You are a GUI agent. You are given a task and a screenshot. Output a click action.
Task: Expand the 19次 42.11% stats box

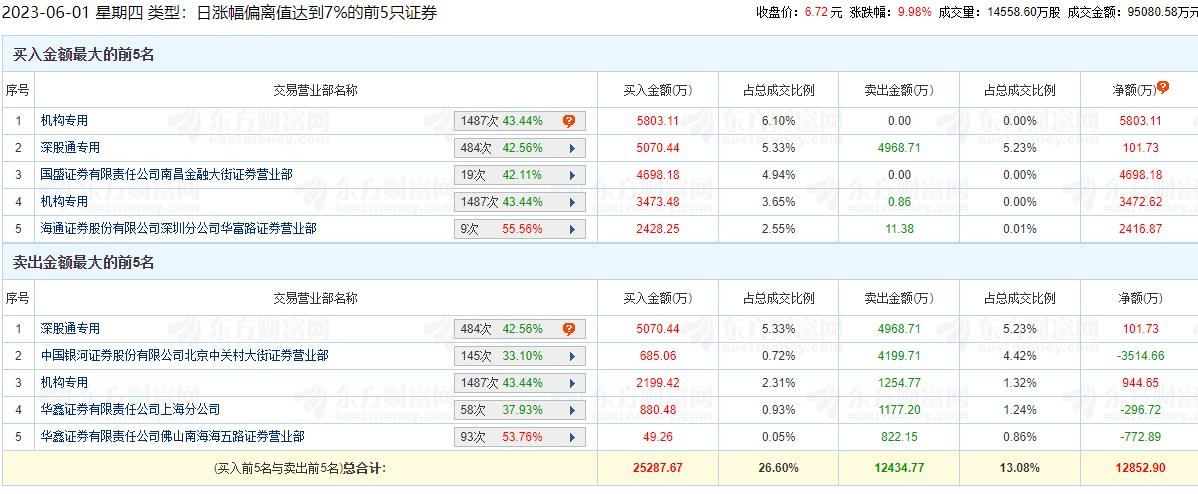519,175
